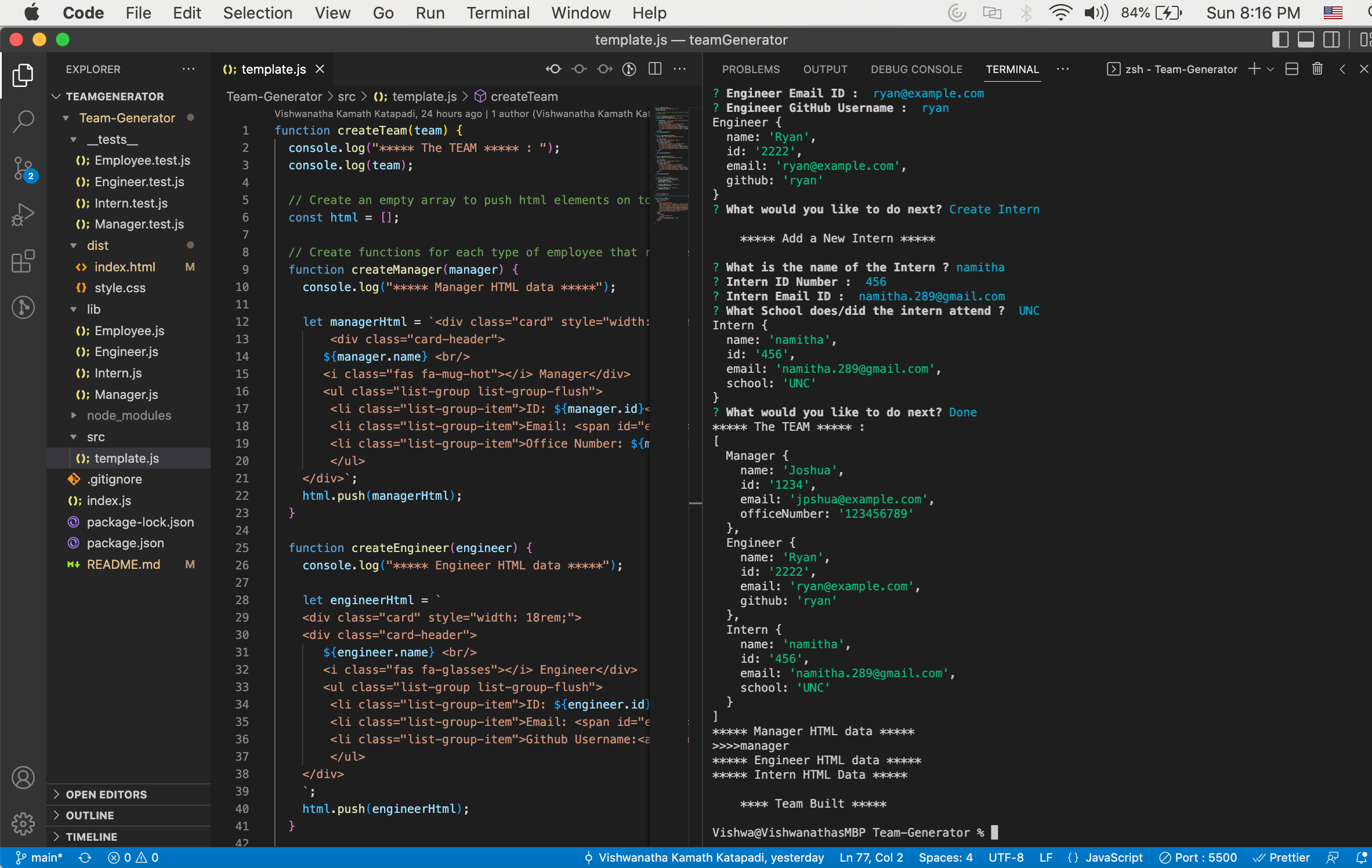1372x868 pixels.
Task: Kill the terminal with the trash icon
Action: point(1317,68)
